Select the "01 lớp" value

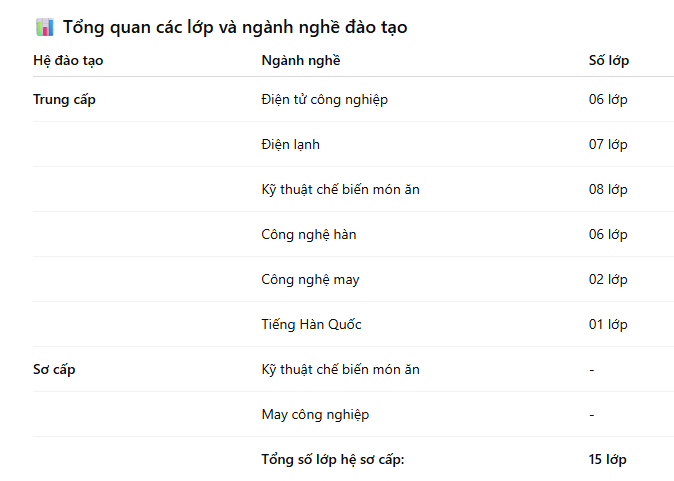[608, 325]
